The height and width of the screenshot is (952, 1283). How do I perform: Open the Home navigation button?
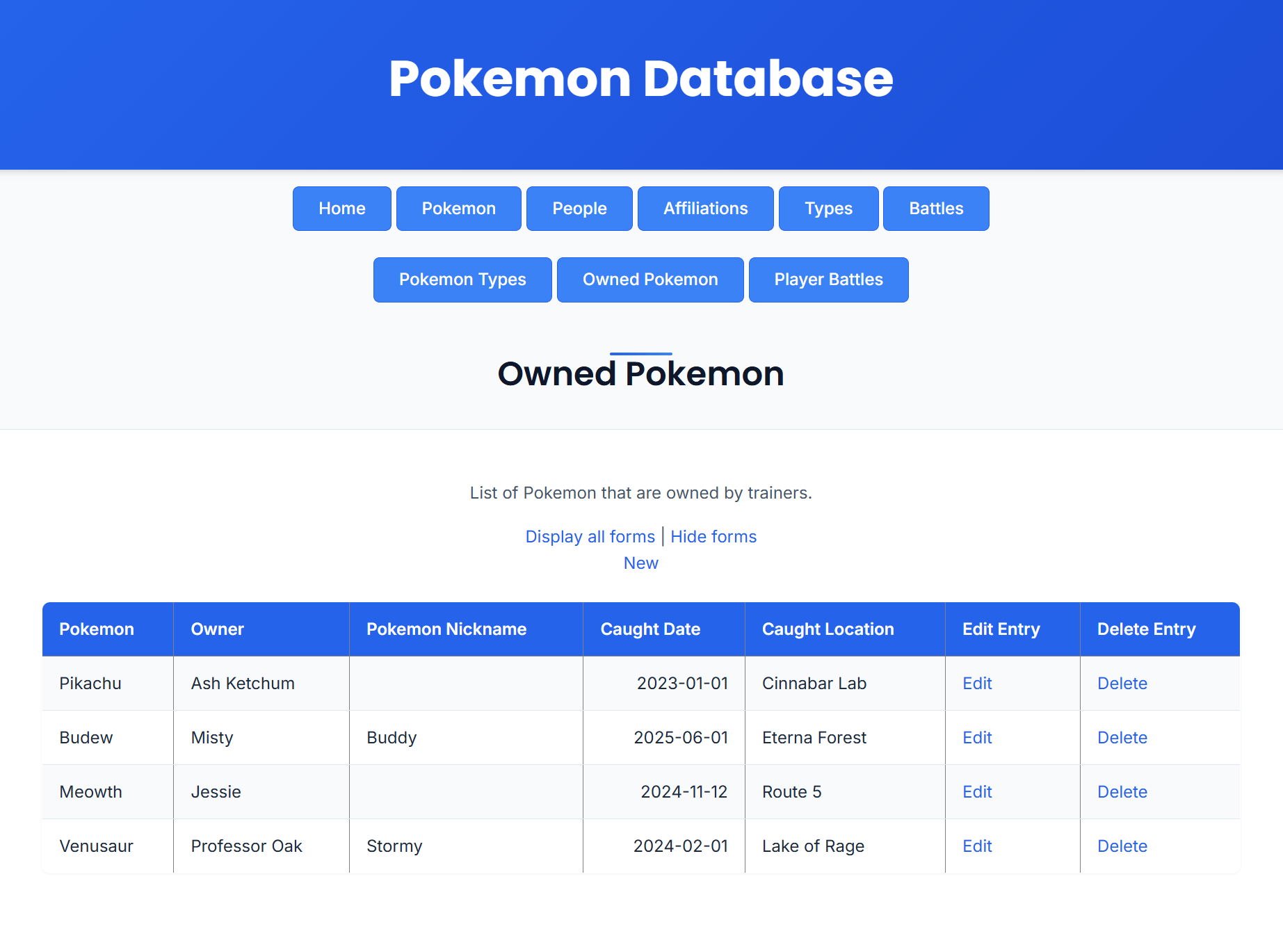point(341,209)
